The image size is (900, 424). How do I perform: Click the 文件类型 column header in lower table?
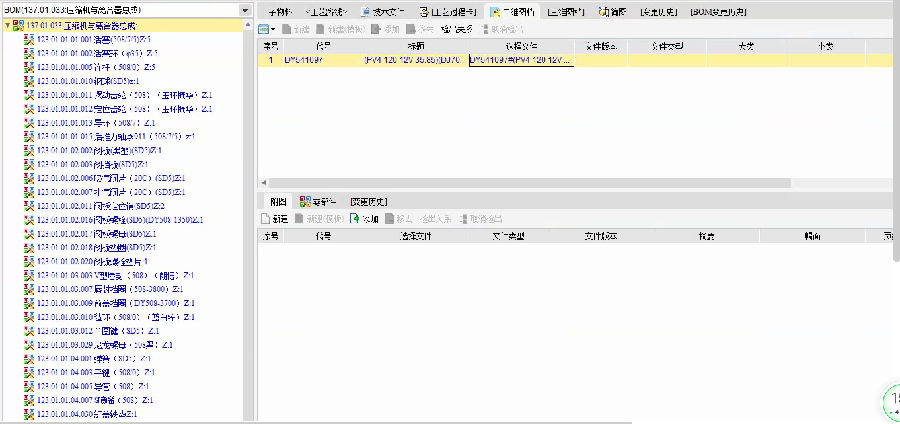coord(509,236)
